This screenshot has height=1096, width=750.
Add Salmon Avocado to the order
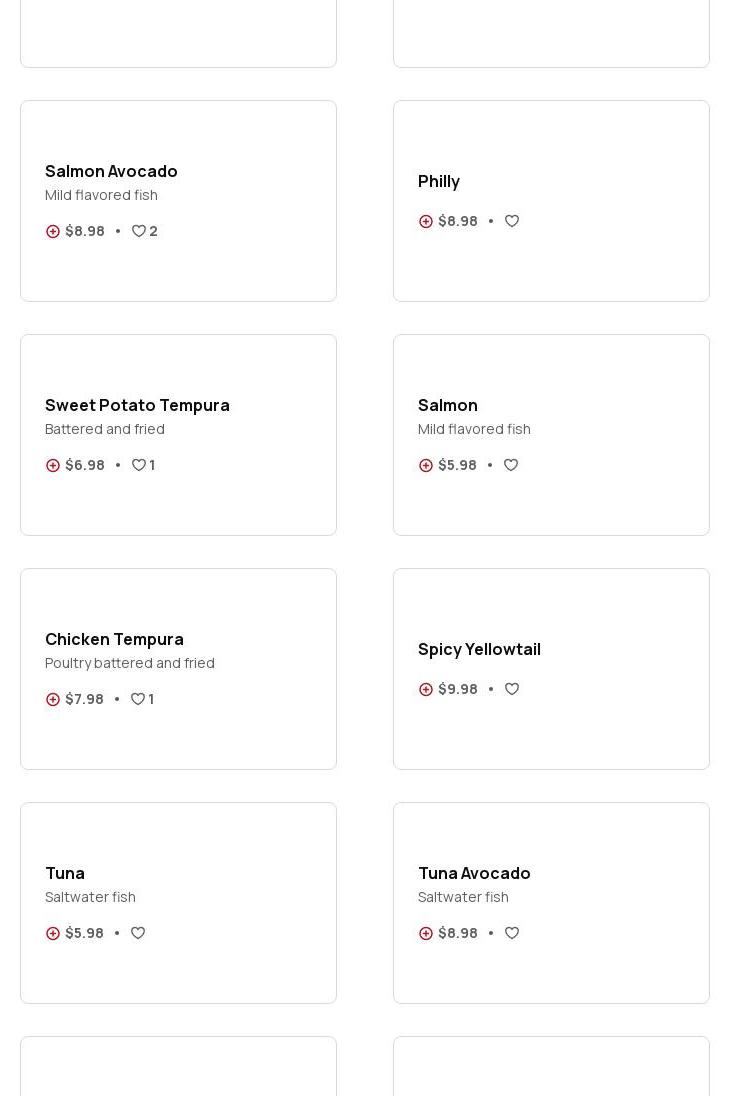click(53, 231)
